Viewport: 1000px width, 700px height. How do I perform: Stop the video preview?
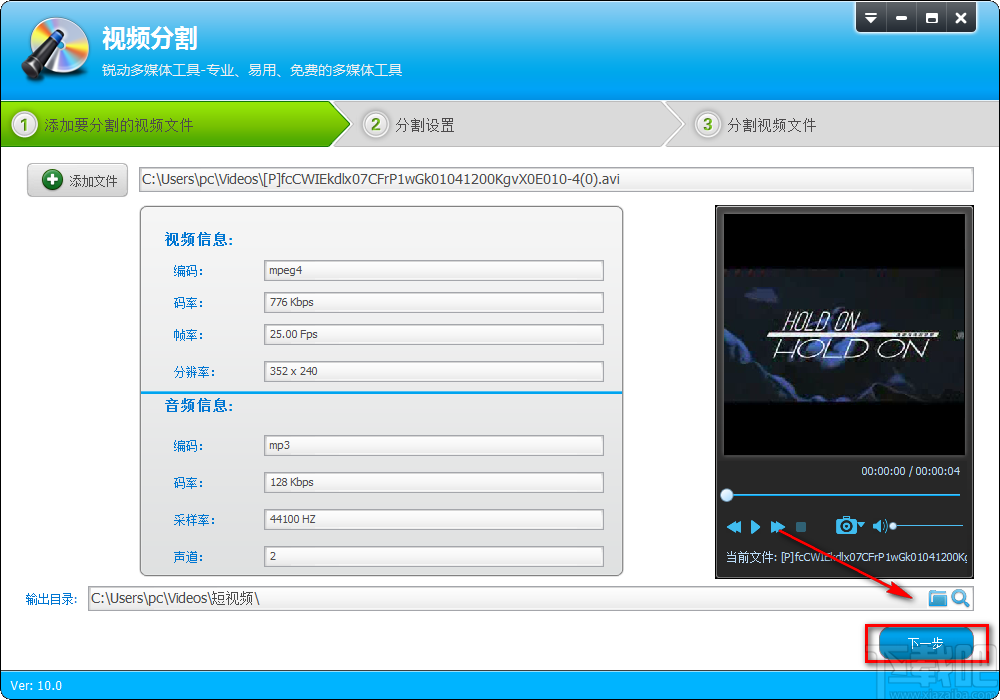pos(801,527)
